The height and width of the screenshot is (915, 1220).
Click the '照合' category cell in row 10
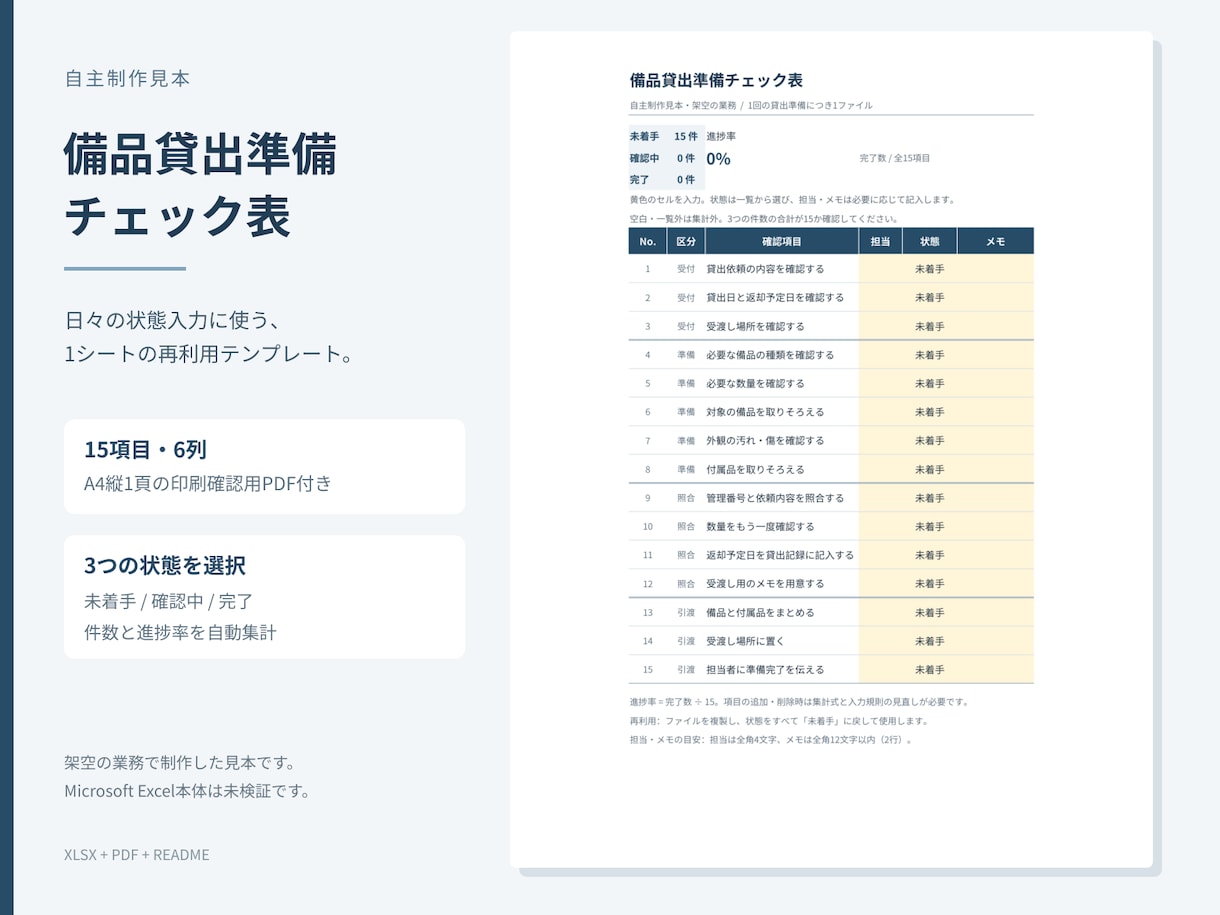(x=686, y=526)
